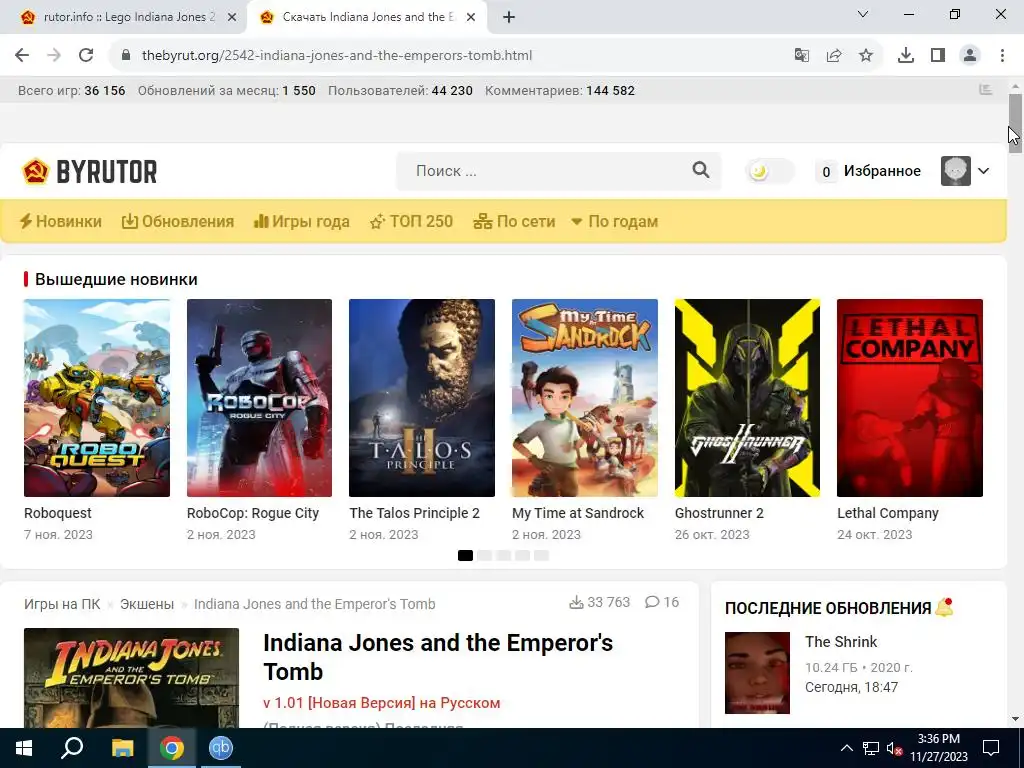Open the Новинки menu item
The width and height of the screenshot is (1024, 768).
pos(61,221)
